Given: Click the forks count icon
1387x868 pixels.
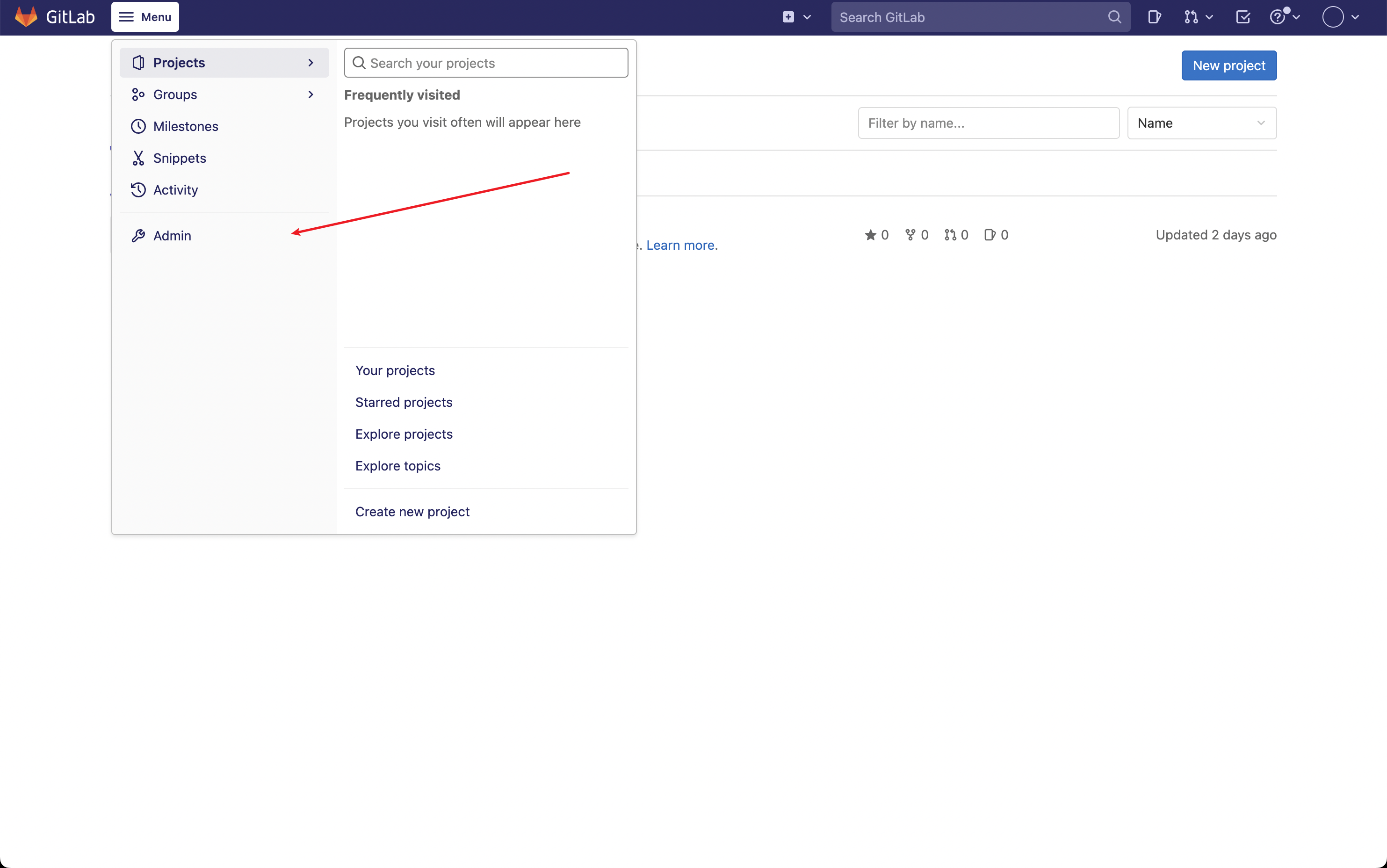Looking at the screenshot, I should [910, 235].
